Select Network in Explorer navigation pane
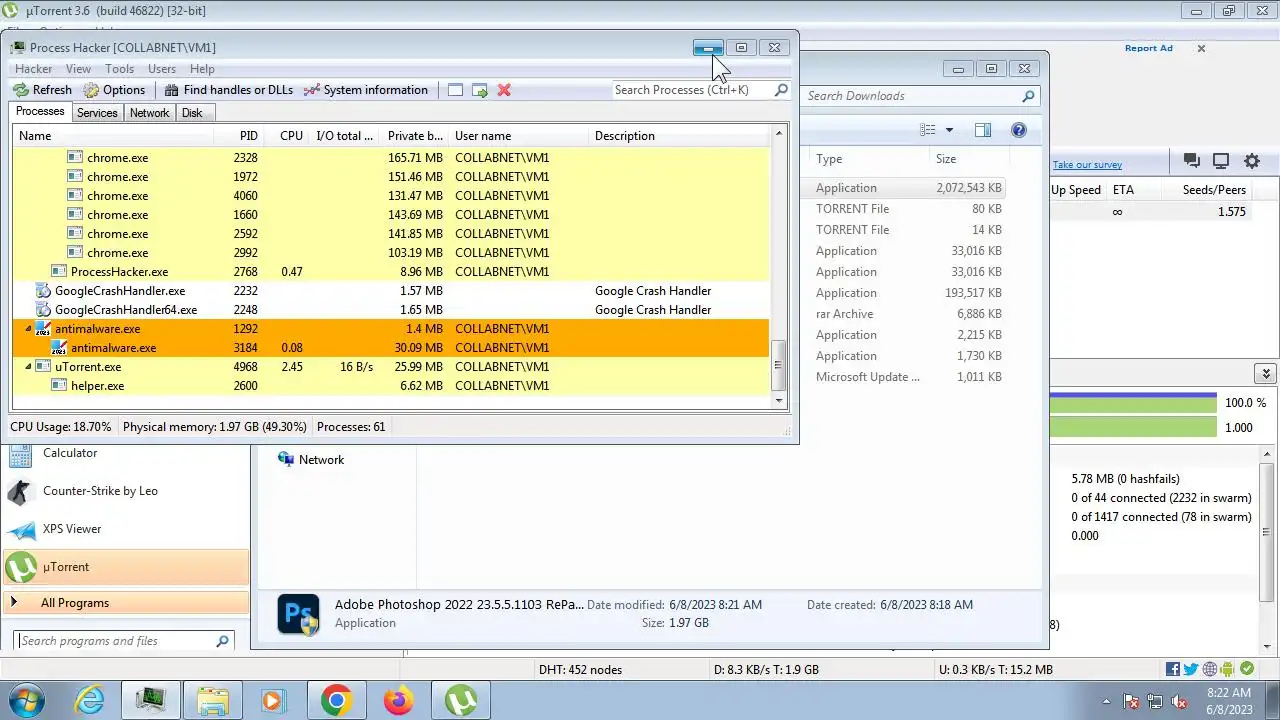1280x720 pixels. [x=311, y=460]
